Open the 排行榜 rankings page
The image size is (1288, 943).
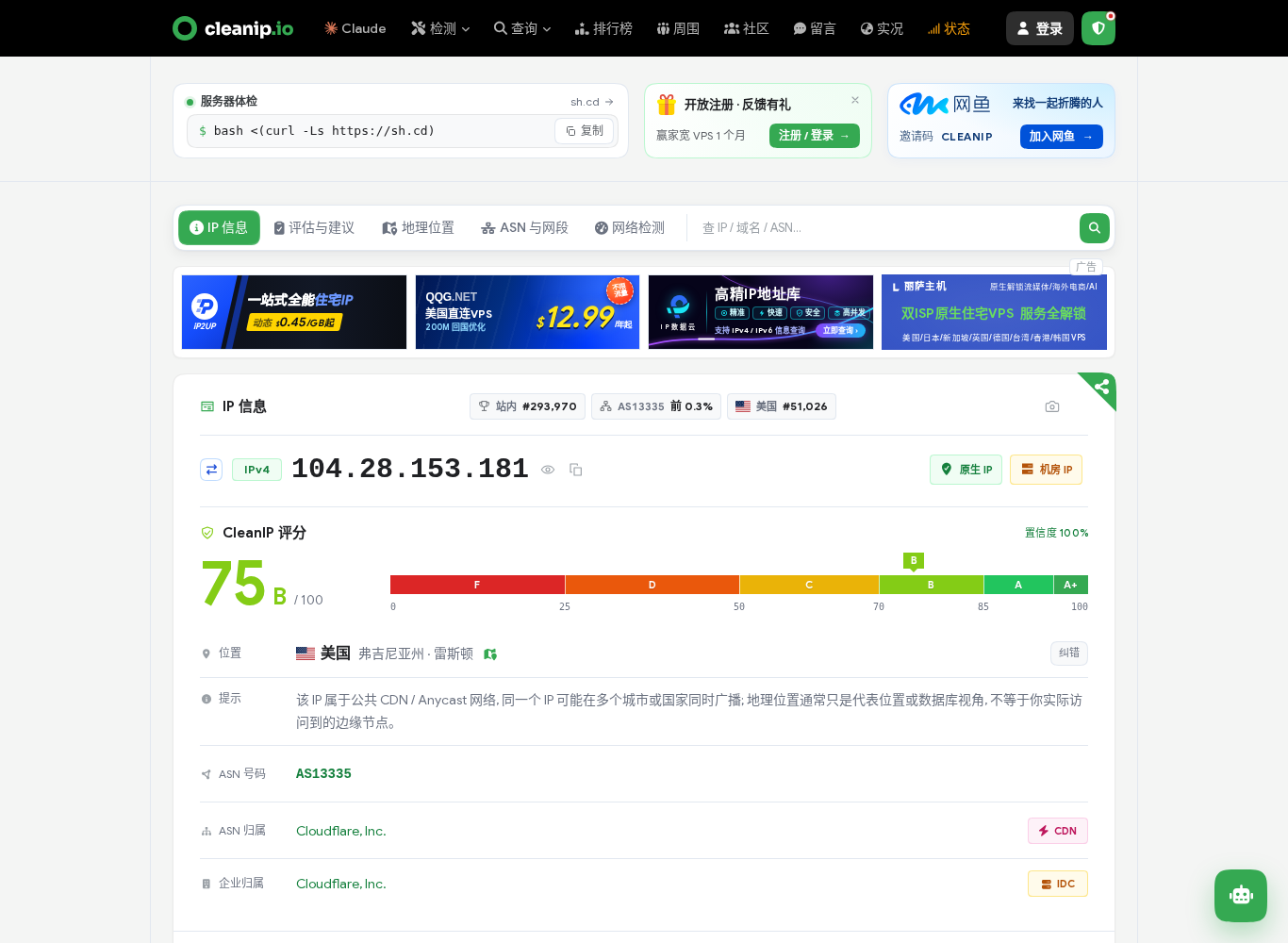coord(603,28)
